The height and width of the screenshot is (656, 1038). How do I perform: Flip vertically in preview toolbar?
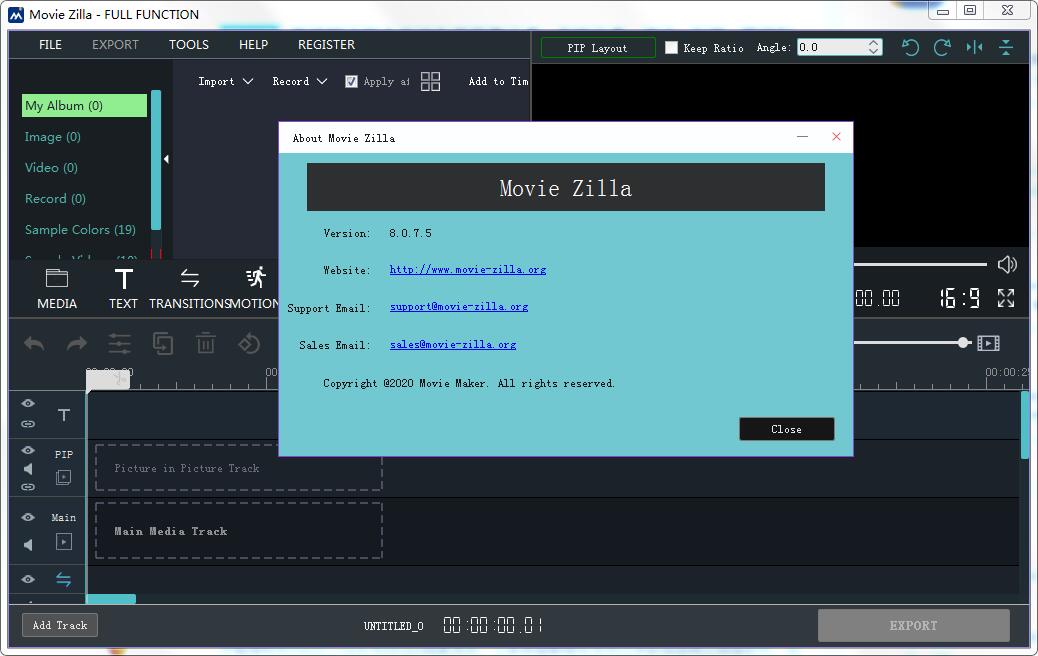pyautogui.click(x=1006, y=47)
